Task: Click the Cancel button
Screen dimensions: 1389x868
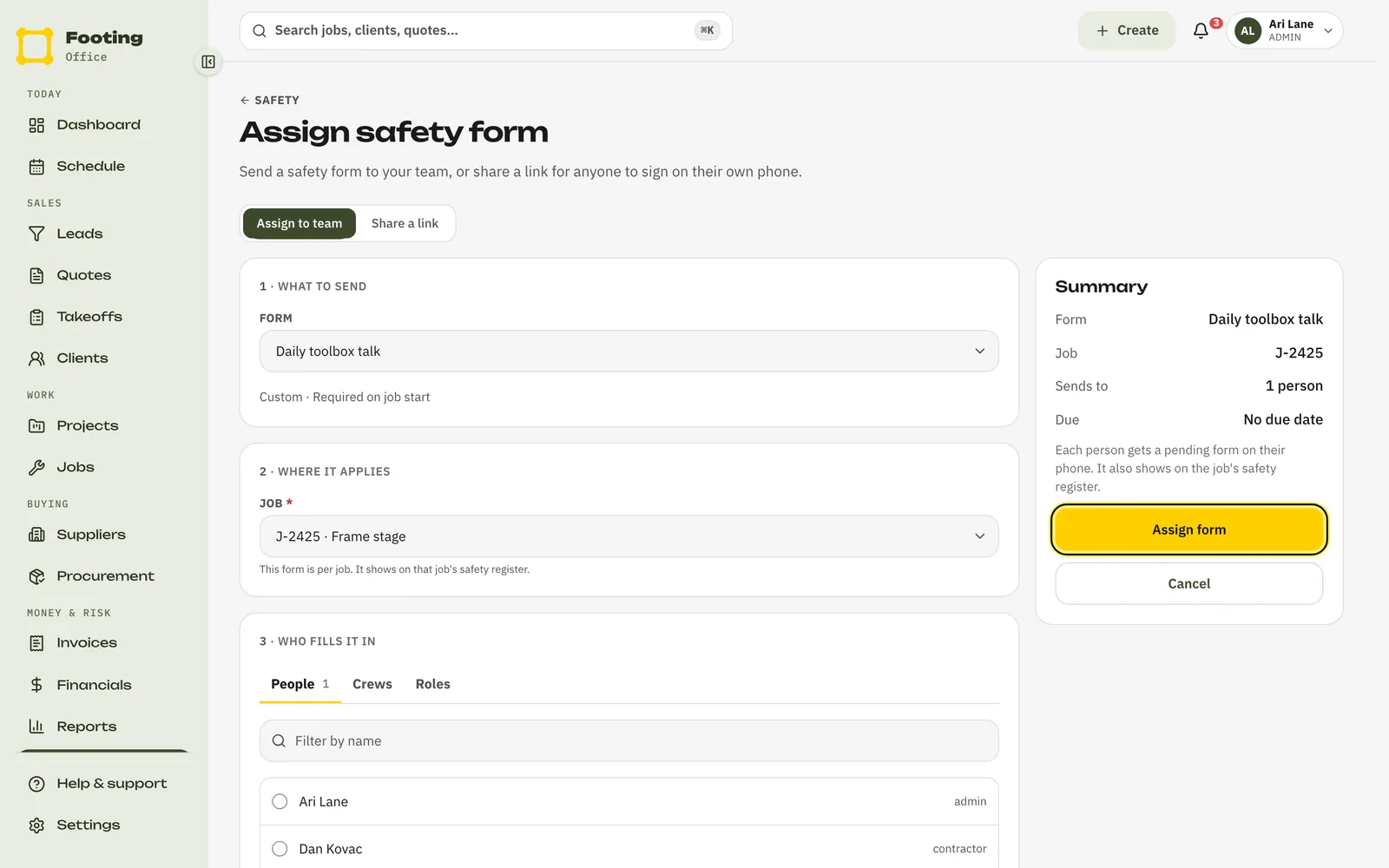Action: (x=1189, y=583)
